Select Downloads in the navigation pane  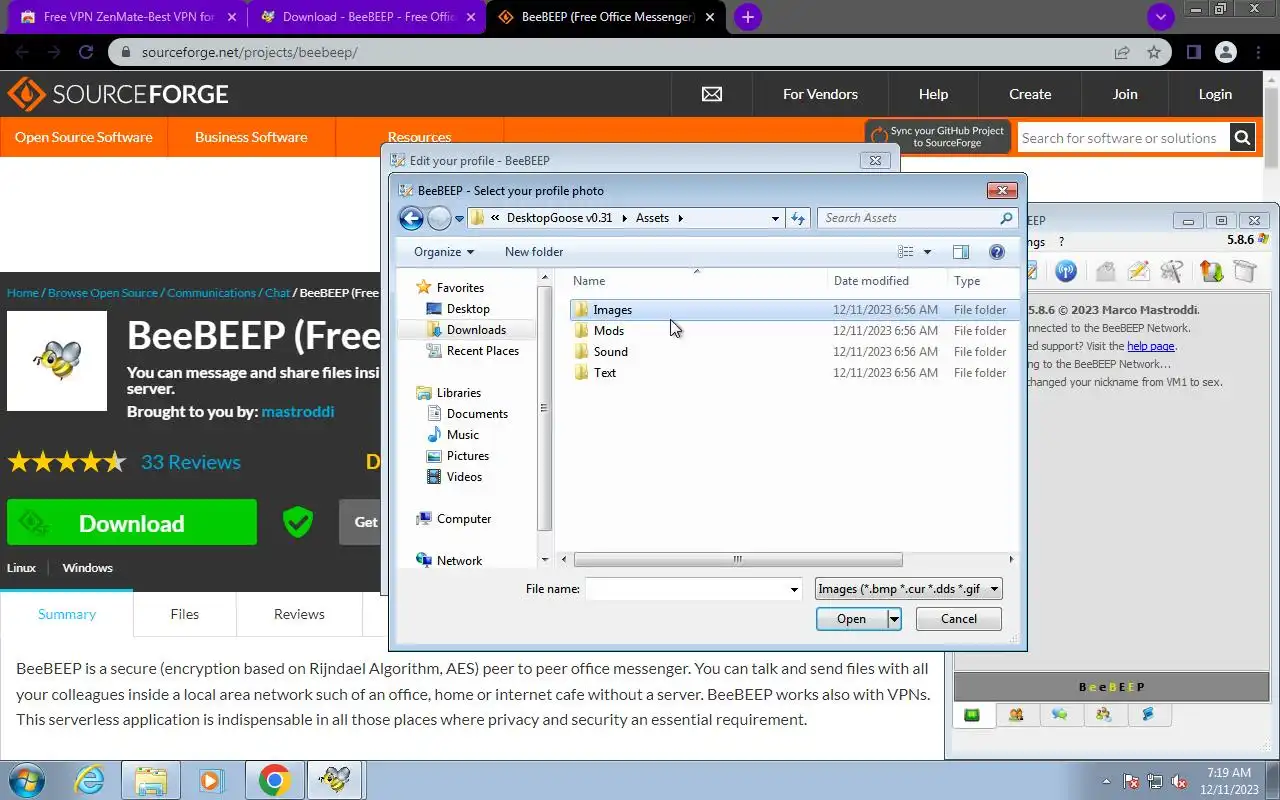coord(476,330)
